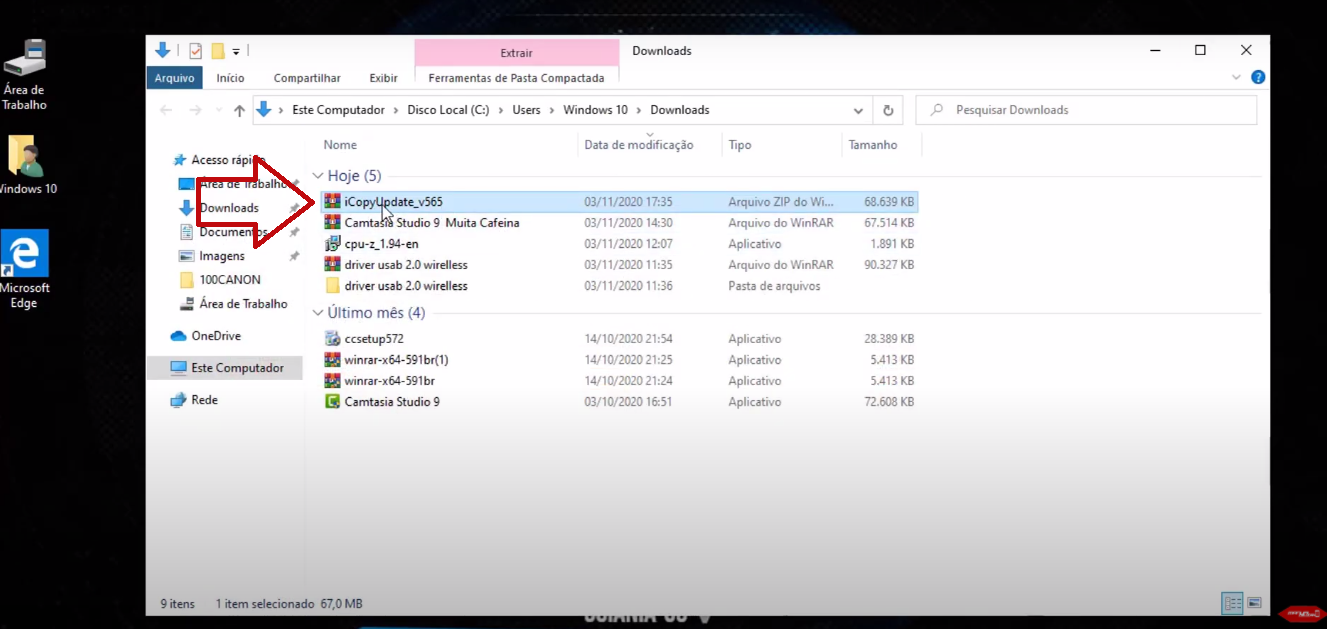This screenshot has height=629, width=1327.
Task: Click the Extrair contextual tab
Action: tap(516, 53)
